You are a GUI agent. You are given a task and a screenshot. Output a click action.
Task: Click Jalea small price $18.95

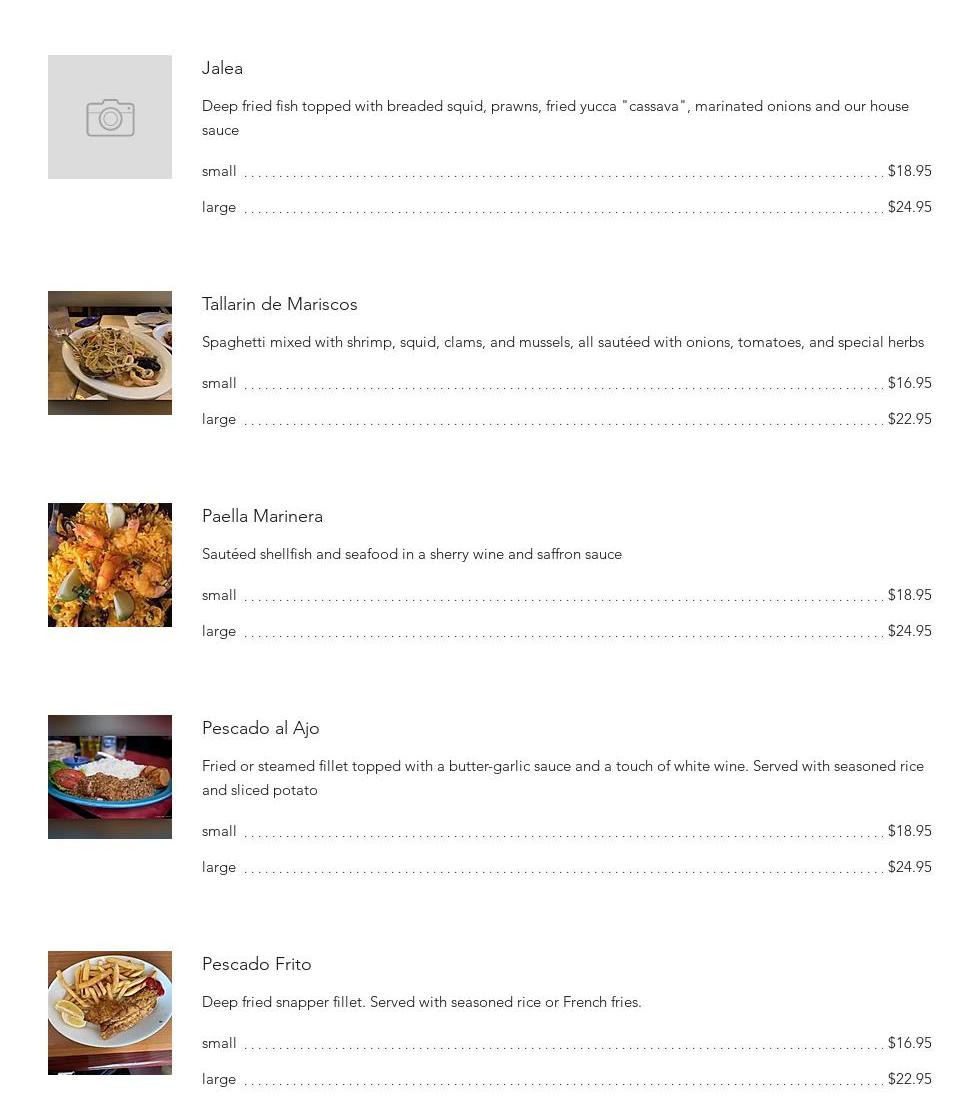click(909, 171)
